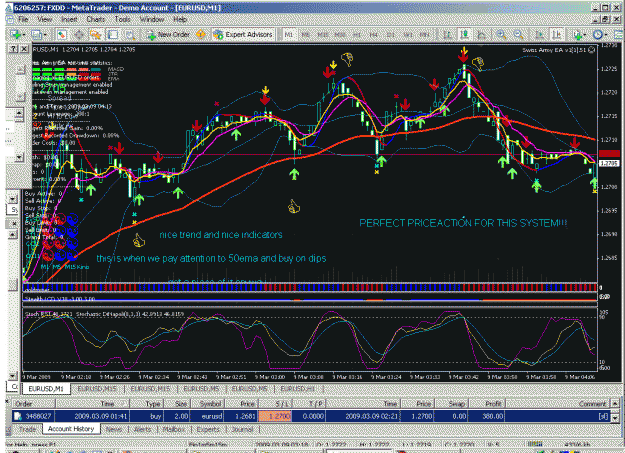Open the Trade terminal tab
This screenshot has width=625, height=453.
tap(28, 429)
